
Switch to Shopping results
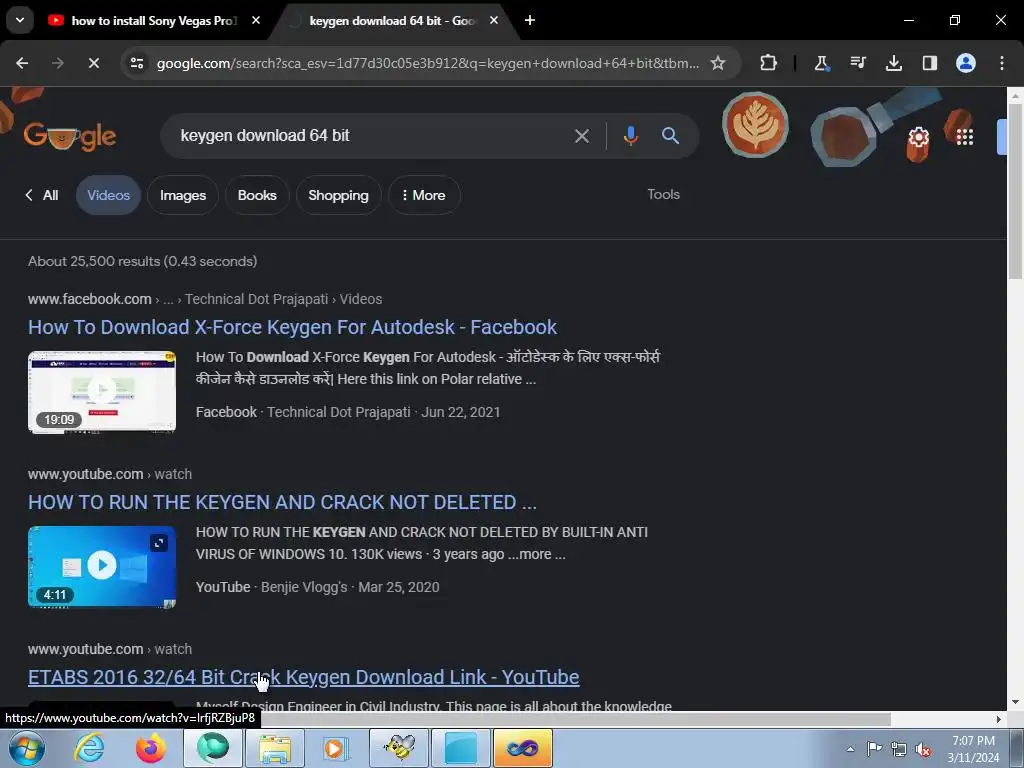click(338, 195)
